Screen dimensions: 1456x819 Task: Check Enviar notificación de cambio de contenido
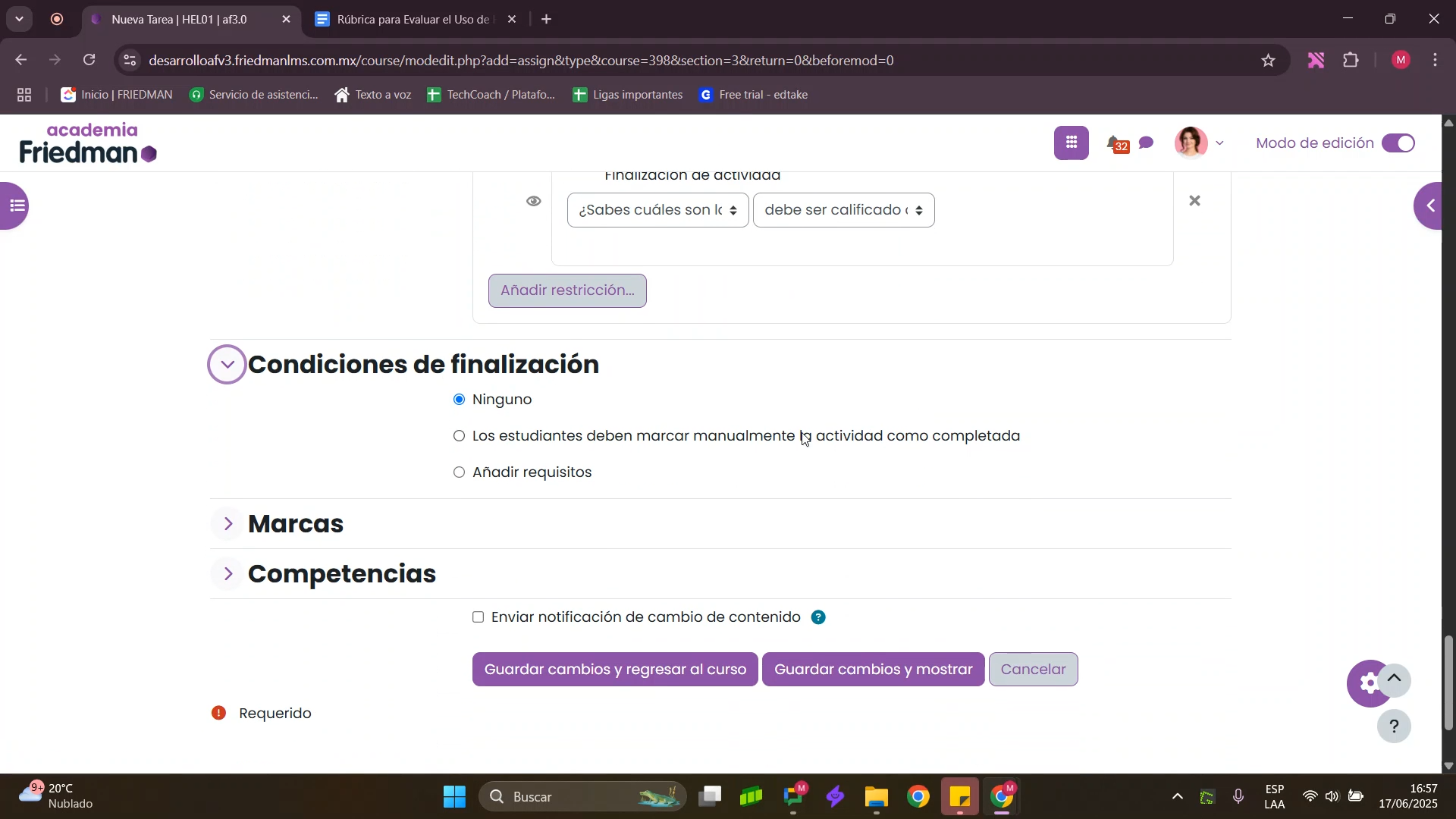(x=479, y=618)
